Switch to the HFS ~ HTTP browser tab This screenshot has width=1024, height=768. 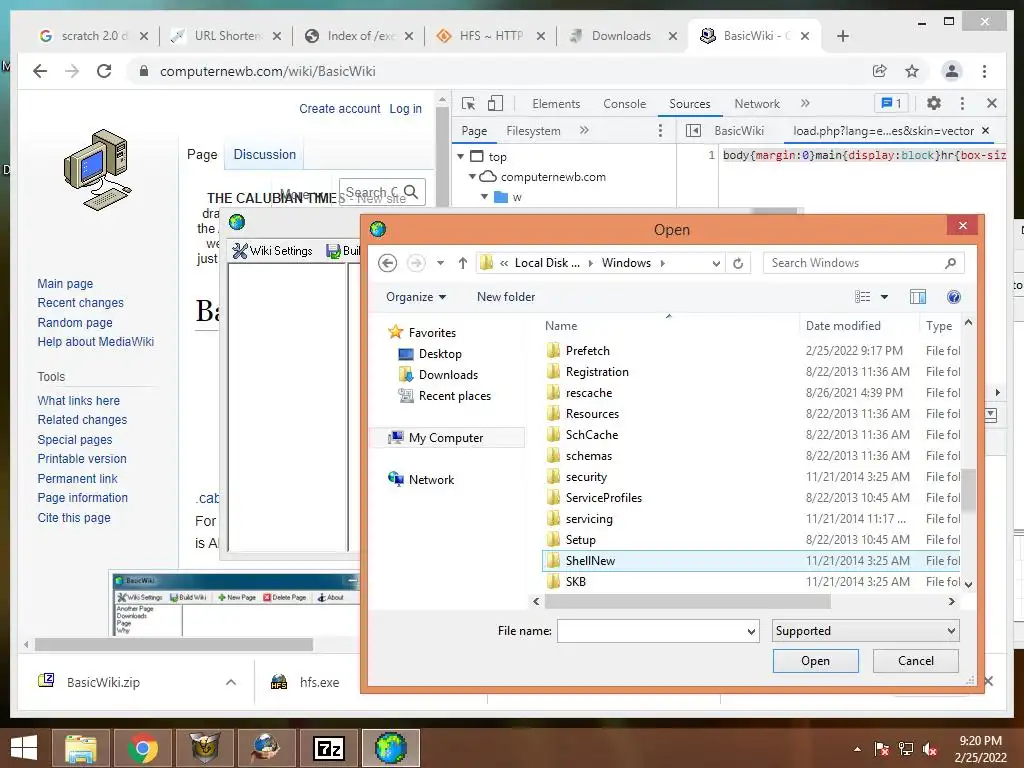point(491,36)
